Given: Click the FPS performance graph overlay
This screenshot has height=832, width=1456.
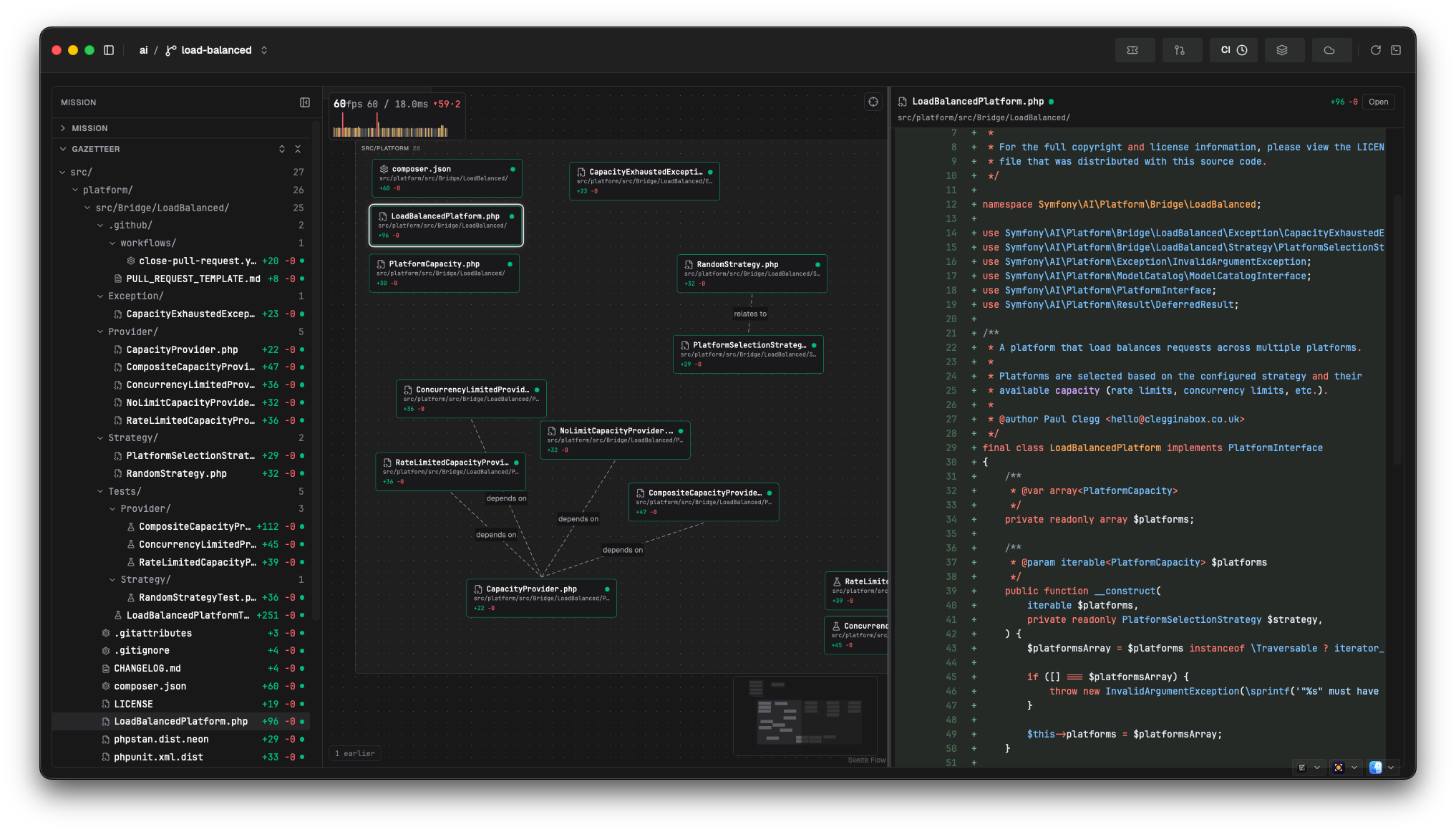Looking at the screenshot, I should click(x=397, y=116).
